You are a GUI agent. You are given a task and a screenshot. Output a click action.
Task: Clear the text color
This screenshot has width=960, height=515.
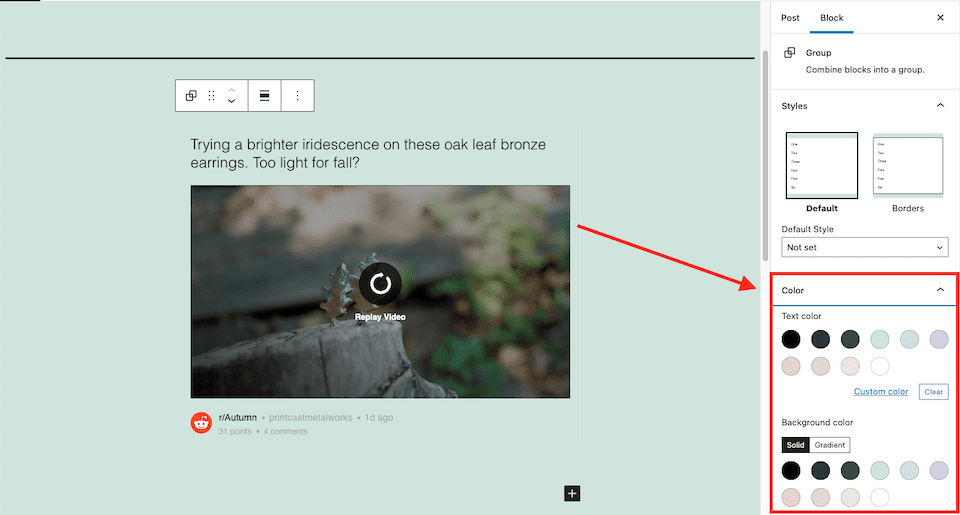[934, 392]
